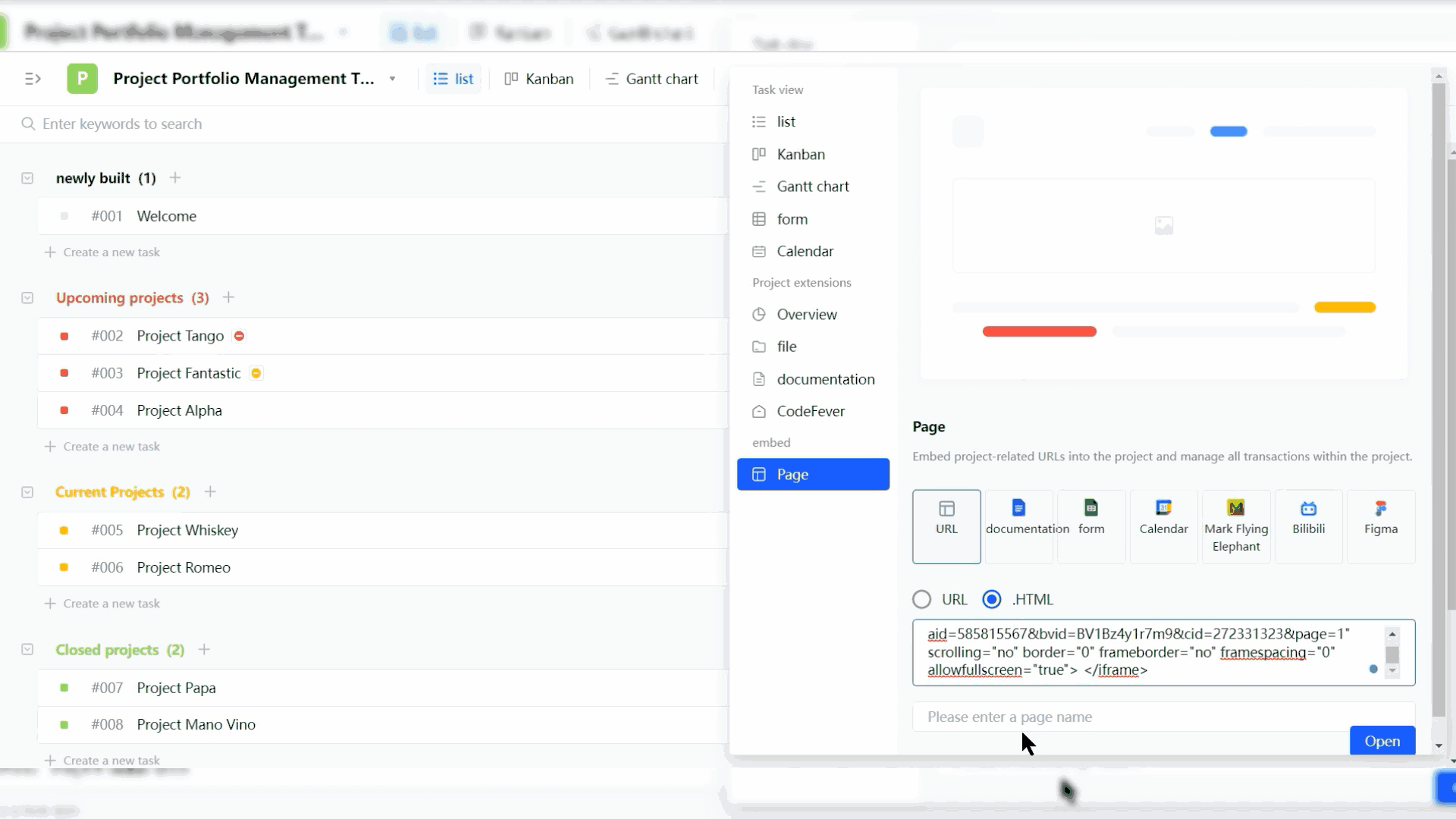The height and width of the screenshot is (819, 1456).
Task: Expand the Upcoming projects section
Action: [x=27, y=297]
